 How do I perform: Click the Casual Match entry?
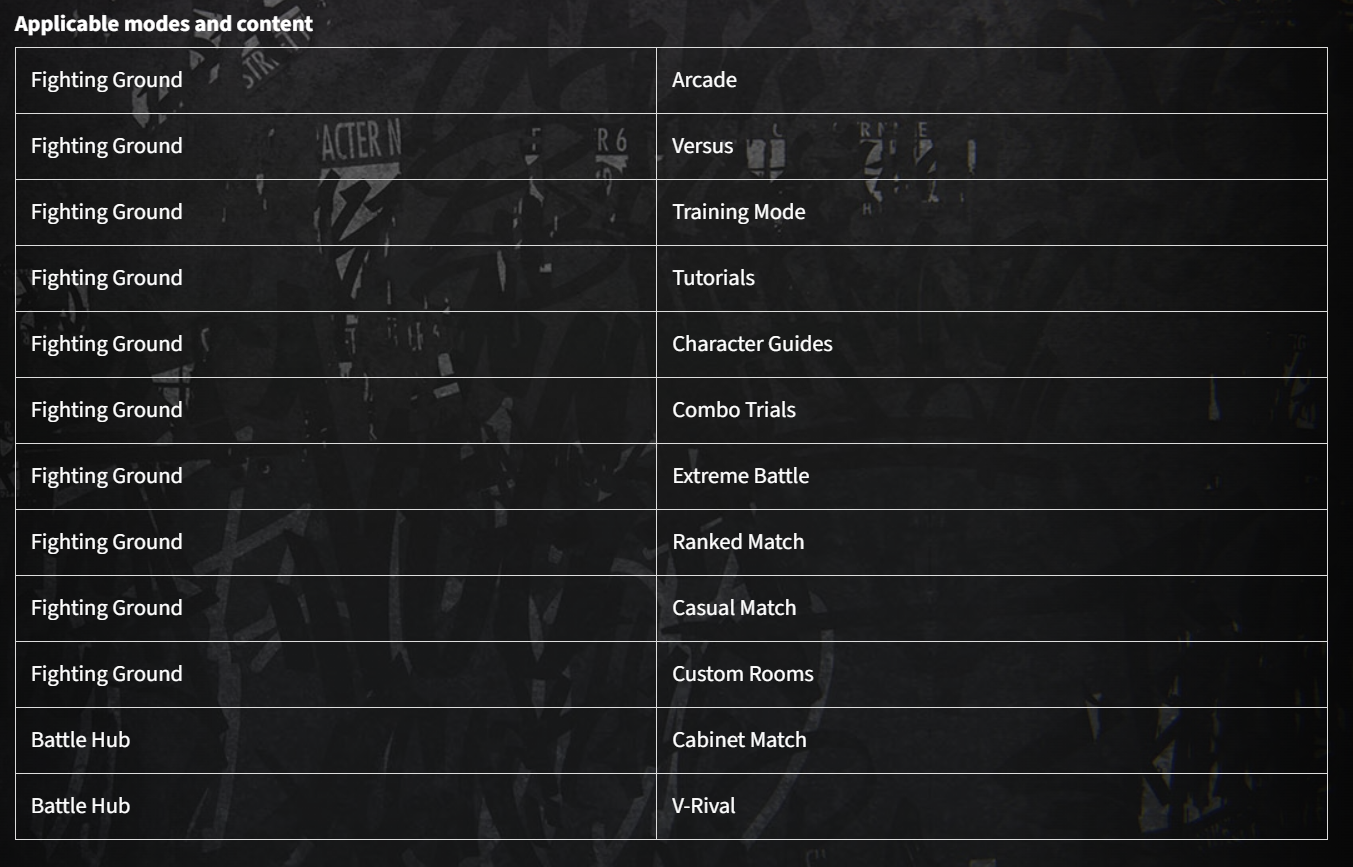pyautogui.click(x=734, y=608)
